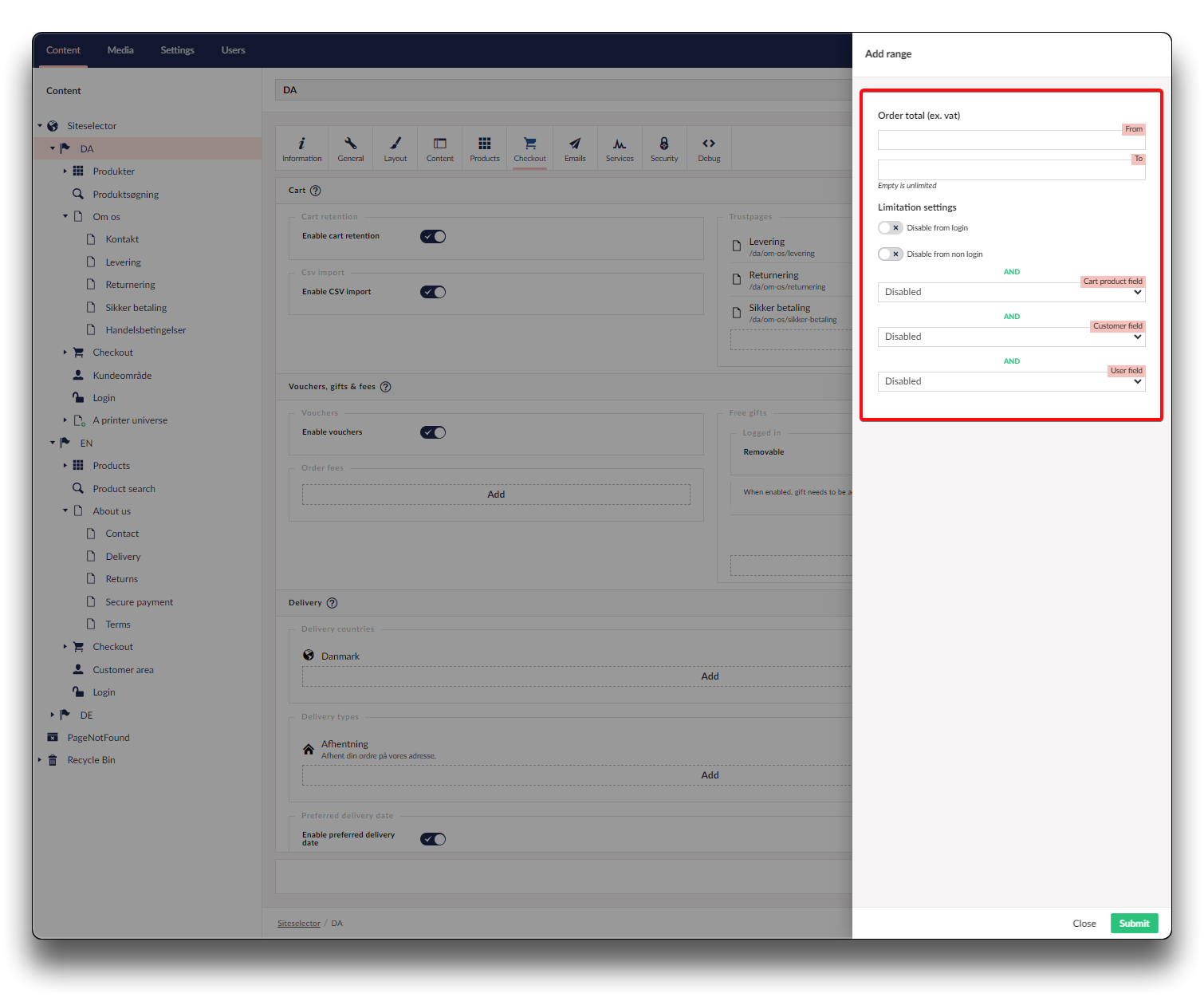Image resolution: width=1204 pixels, height=997 pixels.
Task: Click the Order total From input field
Action: click(x=1011, y=141)
